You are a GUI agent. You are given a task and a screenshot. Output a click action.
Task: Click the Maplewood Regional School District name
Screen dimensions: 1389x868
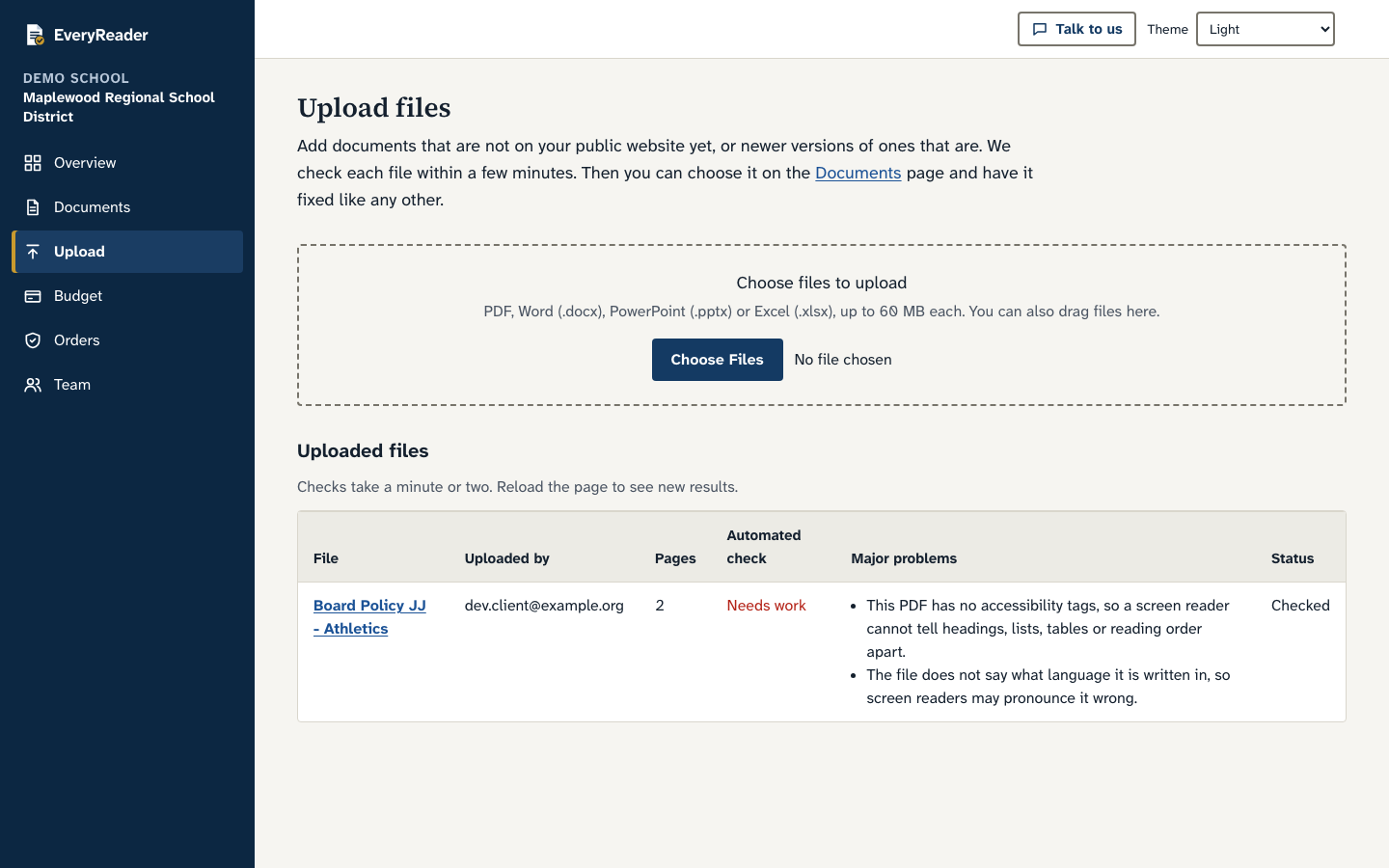119,107
